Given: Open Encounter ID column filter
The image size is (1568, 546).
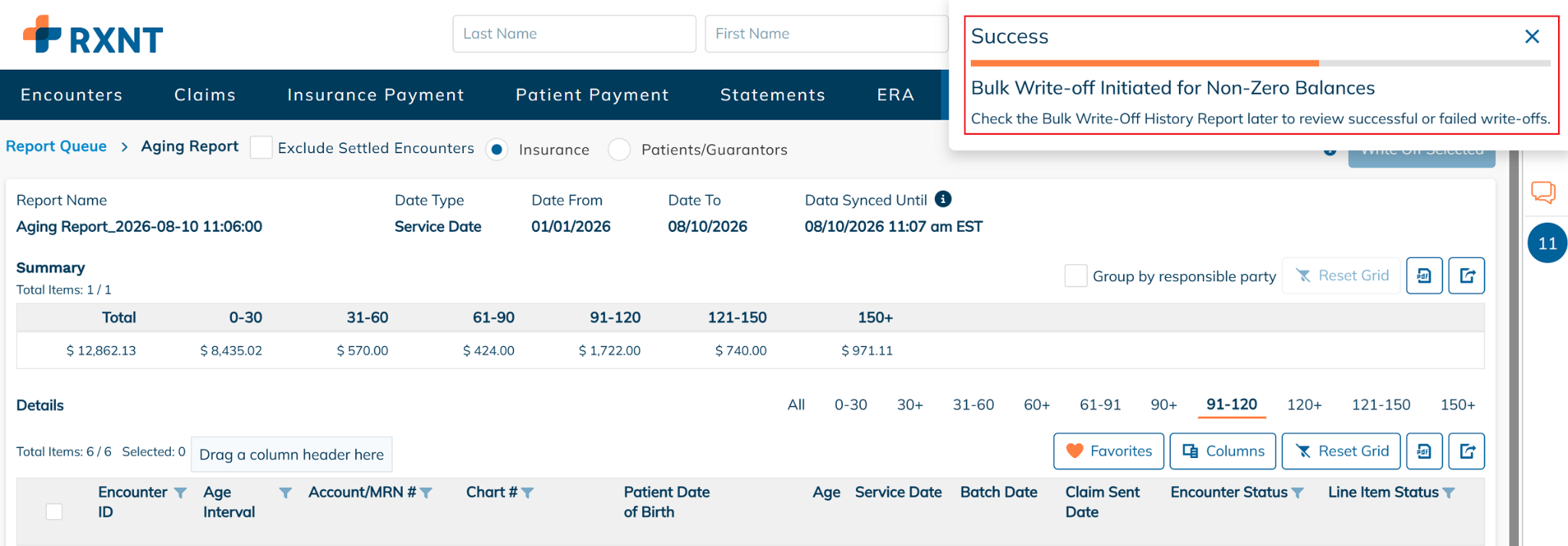Looking at the screenshot, I should click(180, 492).
